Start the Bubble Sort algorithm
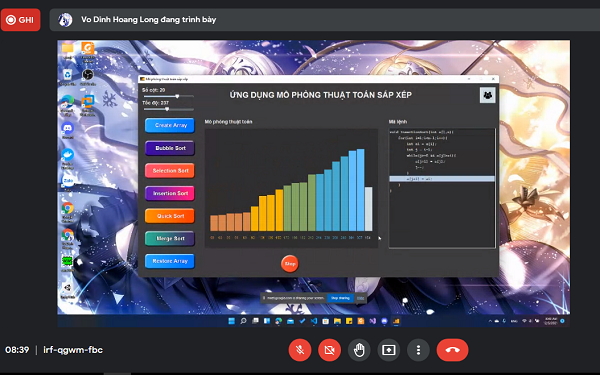The width and height of the screenshot is (600, 375). tap(170, 148)
